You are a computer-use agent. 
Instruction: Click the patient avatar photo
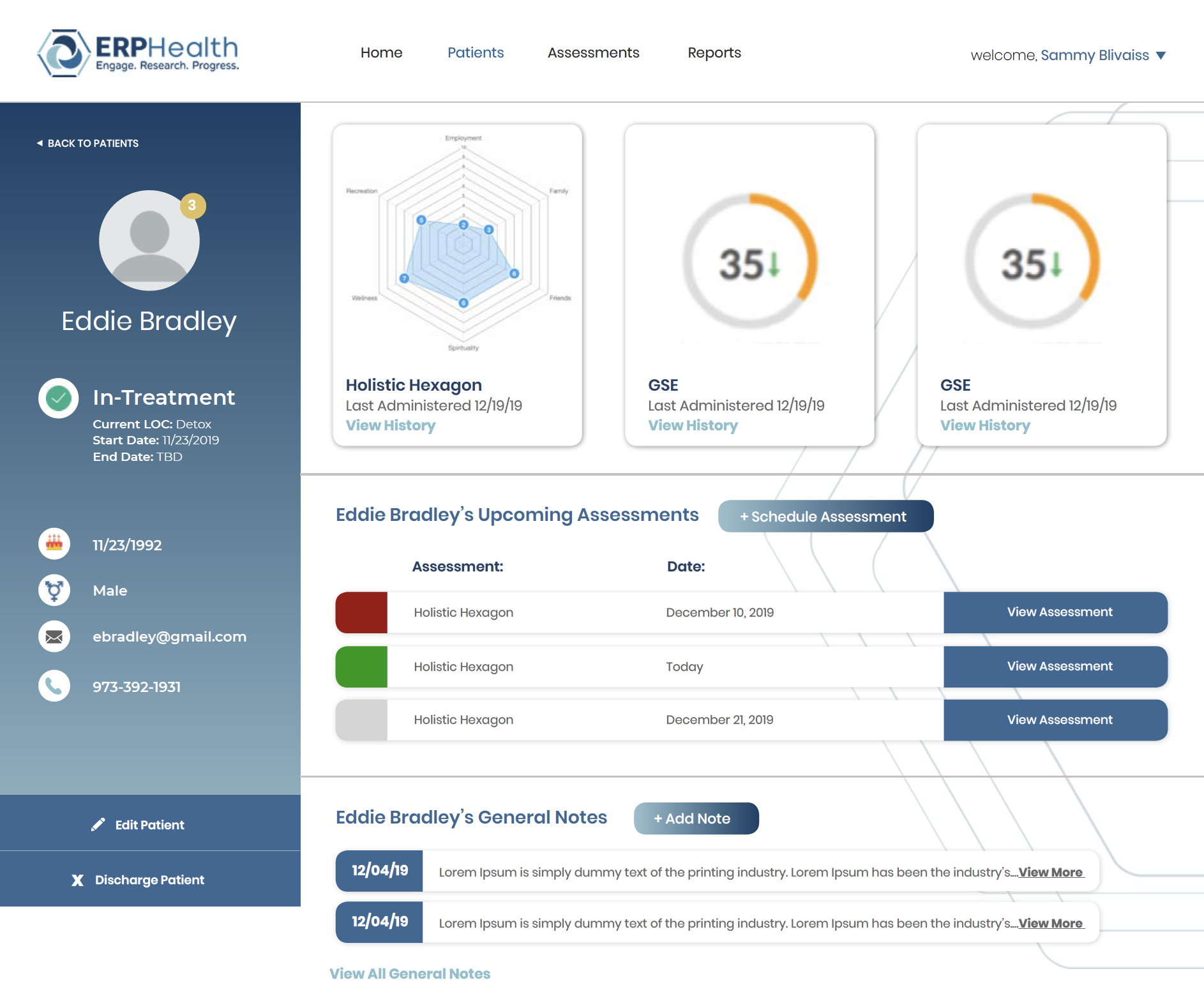pos(149,241)
